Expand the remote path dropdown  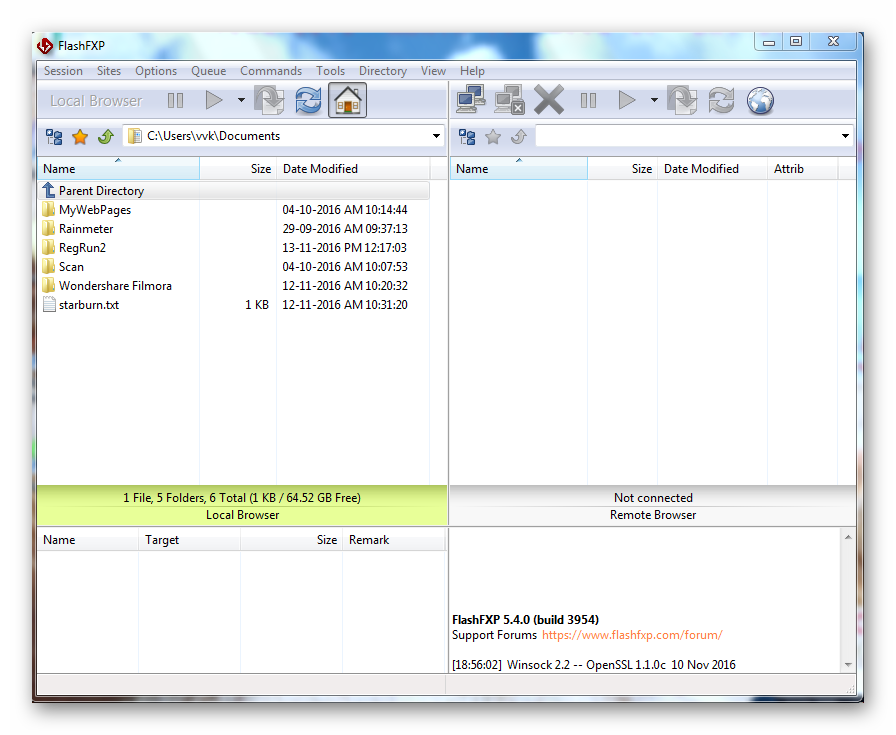pos(845,136)
